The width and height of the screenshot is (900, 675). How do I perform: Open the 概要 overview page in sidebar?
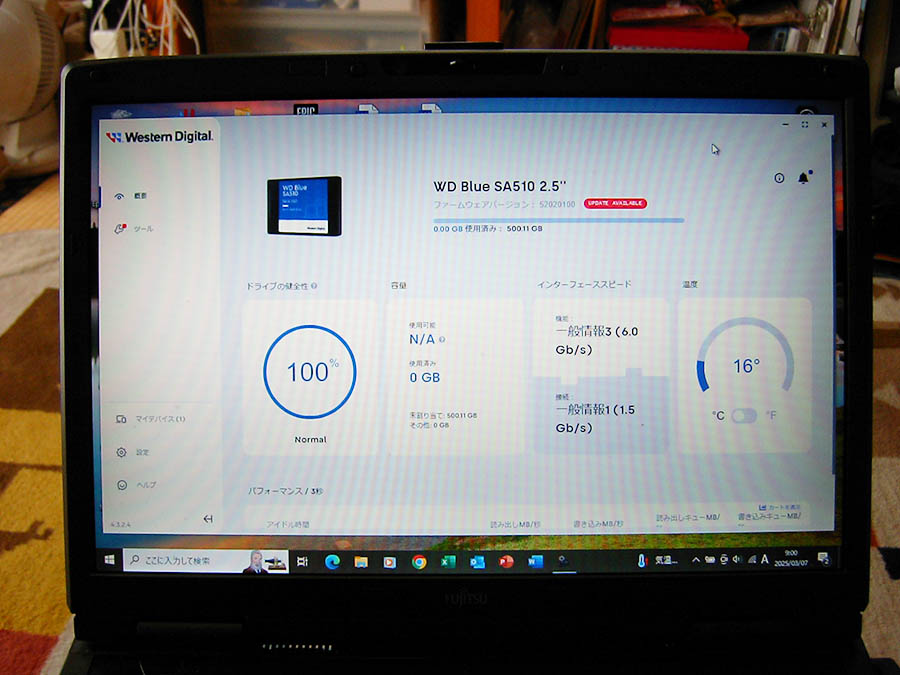[x=131, y=196]
